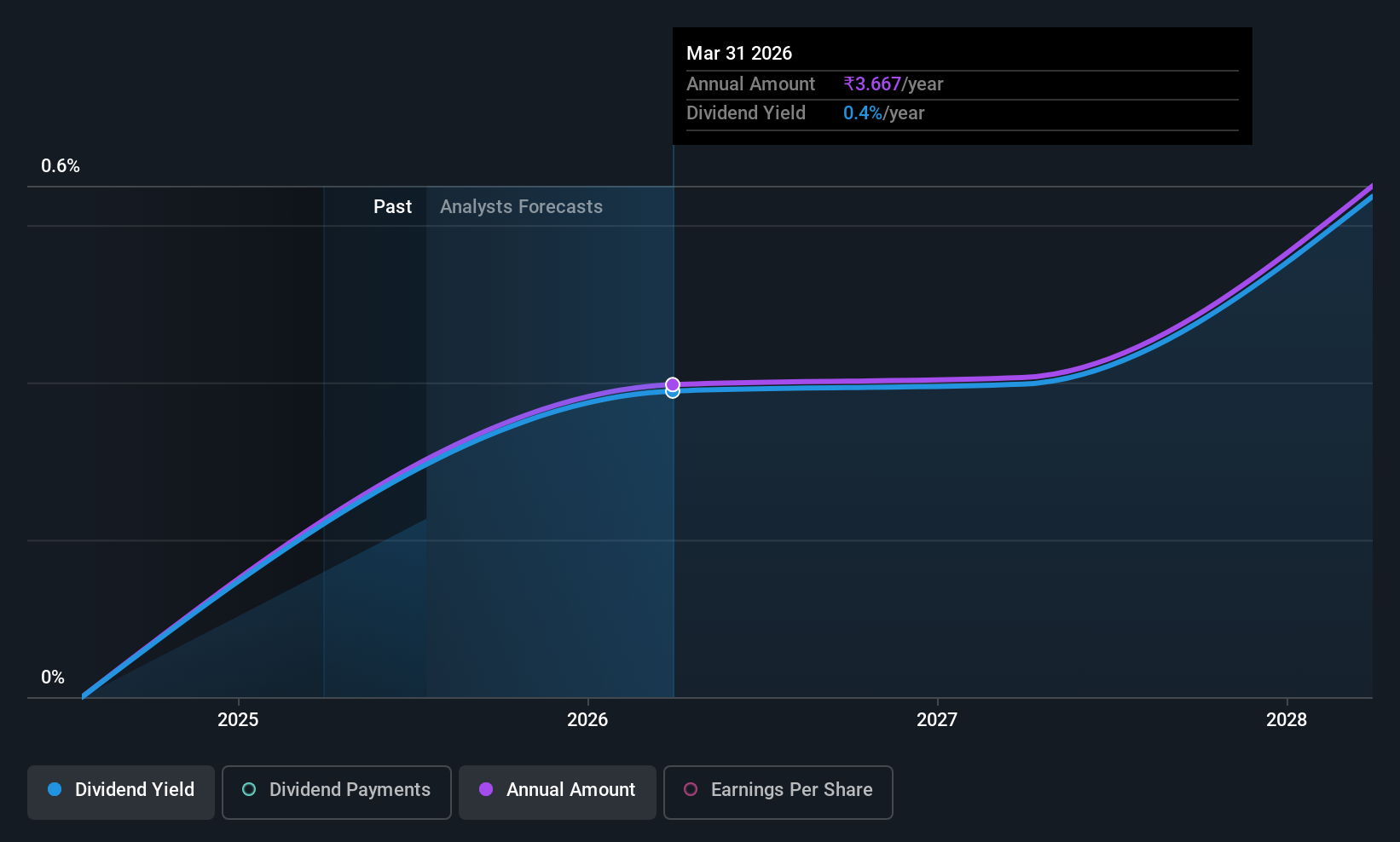Click the Mar 31 2026 tooltip date
Viewport: 1400px width, 842px height.
click(x=739, y=54)
